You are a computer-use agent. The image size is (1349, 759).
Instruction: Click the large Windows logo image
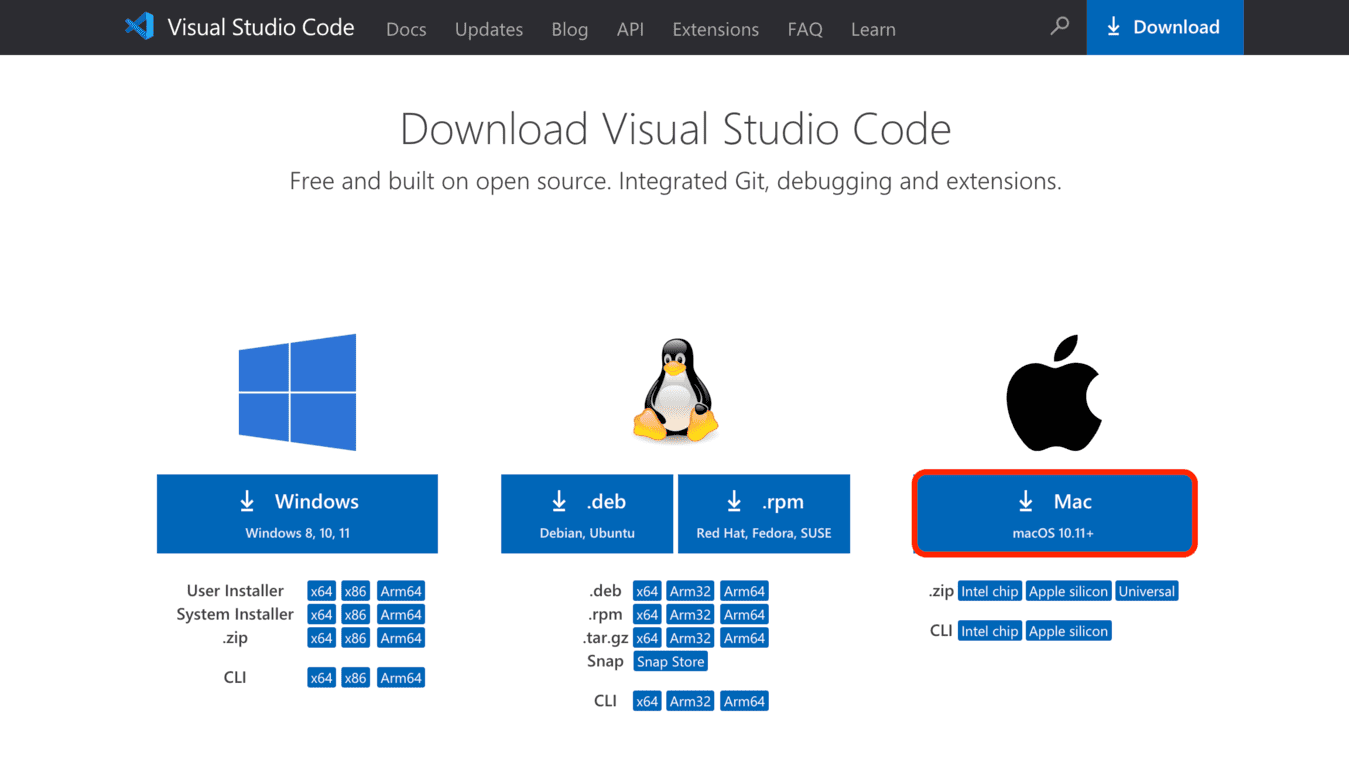point(297,392)
